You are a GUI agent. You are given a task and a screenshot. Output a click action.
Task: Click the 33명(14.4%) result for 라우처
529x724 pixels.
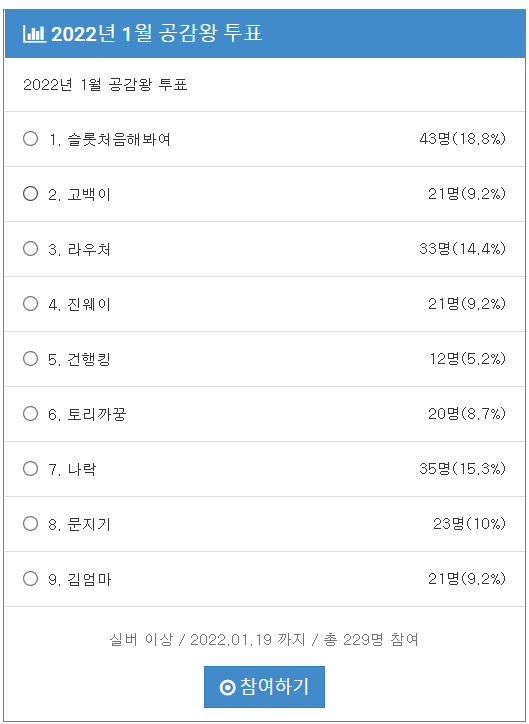[x=463, y=249]
